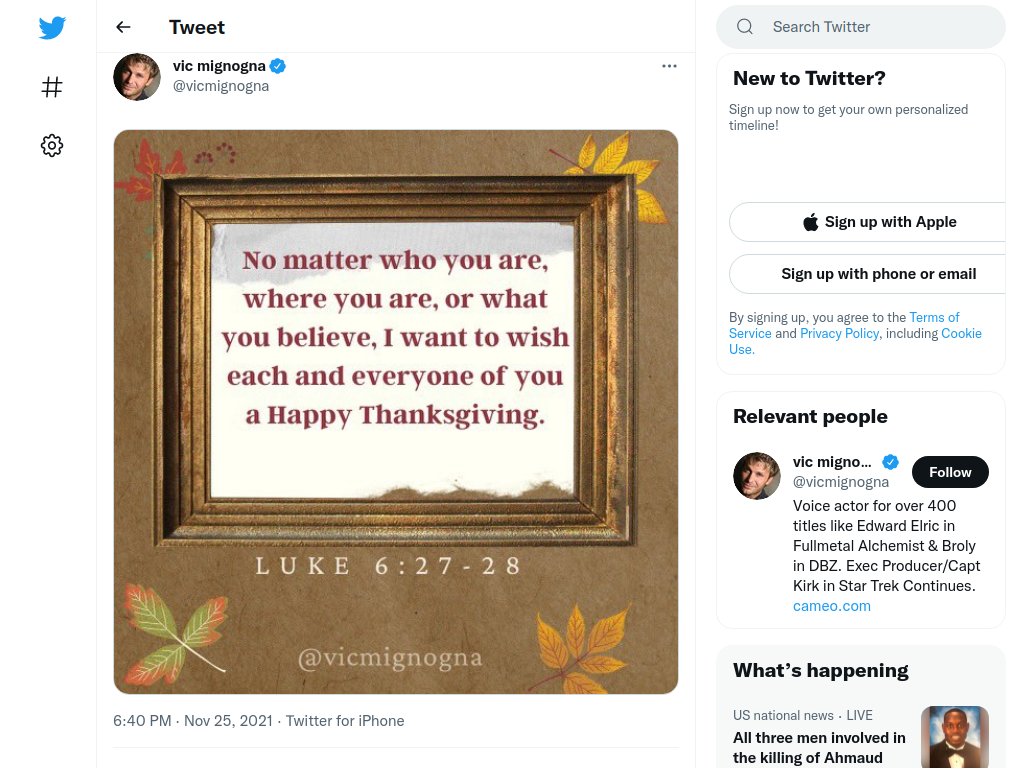Open the Terms of Service link

click(x=844, y=325)
